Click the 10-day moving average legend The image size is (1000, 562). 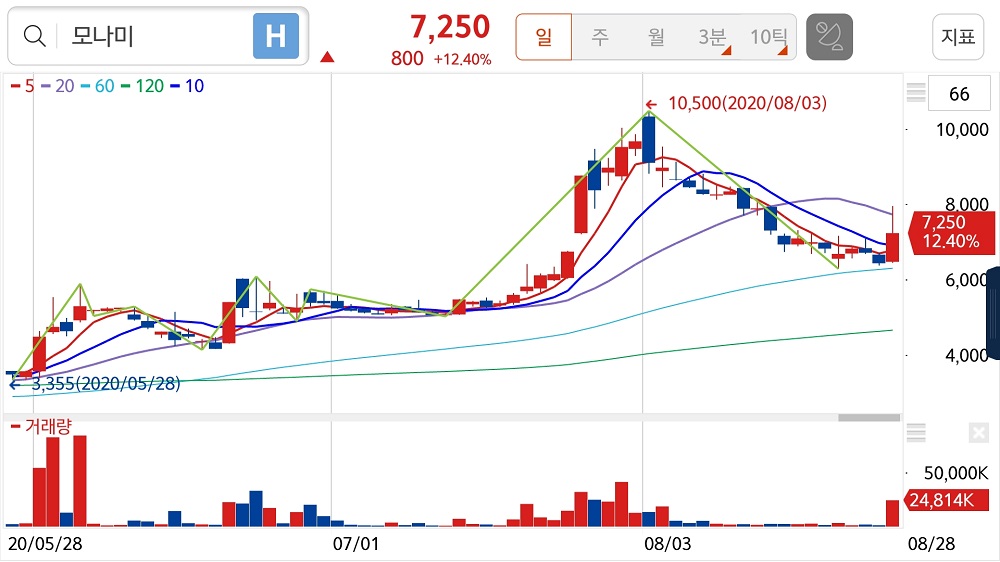click(x=187, y=86)
